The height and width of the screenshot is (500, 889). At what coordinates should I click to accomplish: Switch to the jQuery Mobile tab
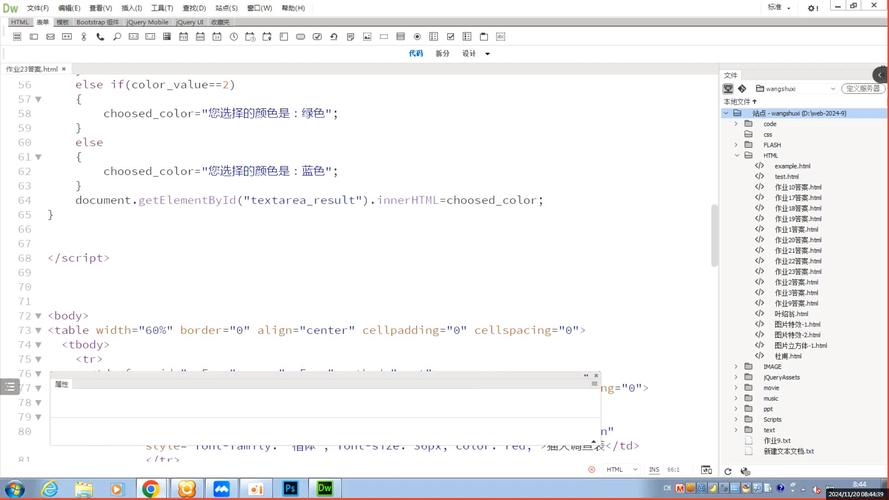click(147, 22)
